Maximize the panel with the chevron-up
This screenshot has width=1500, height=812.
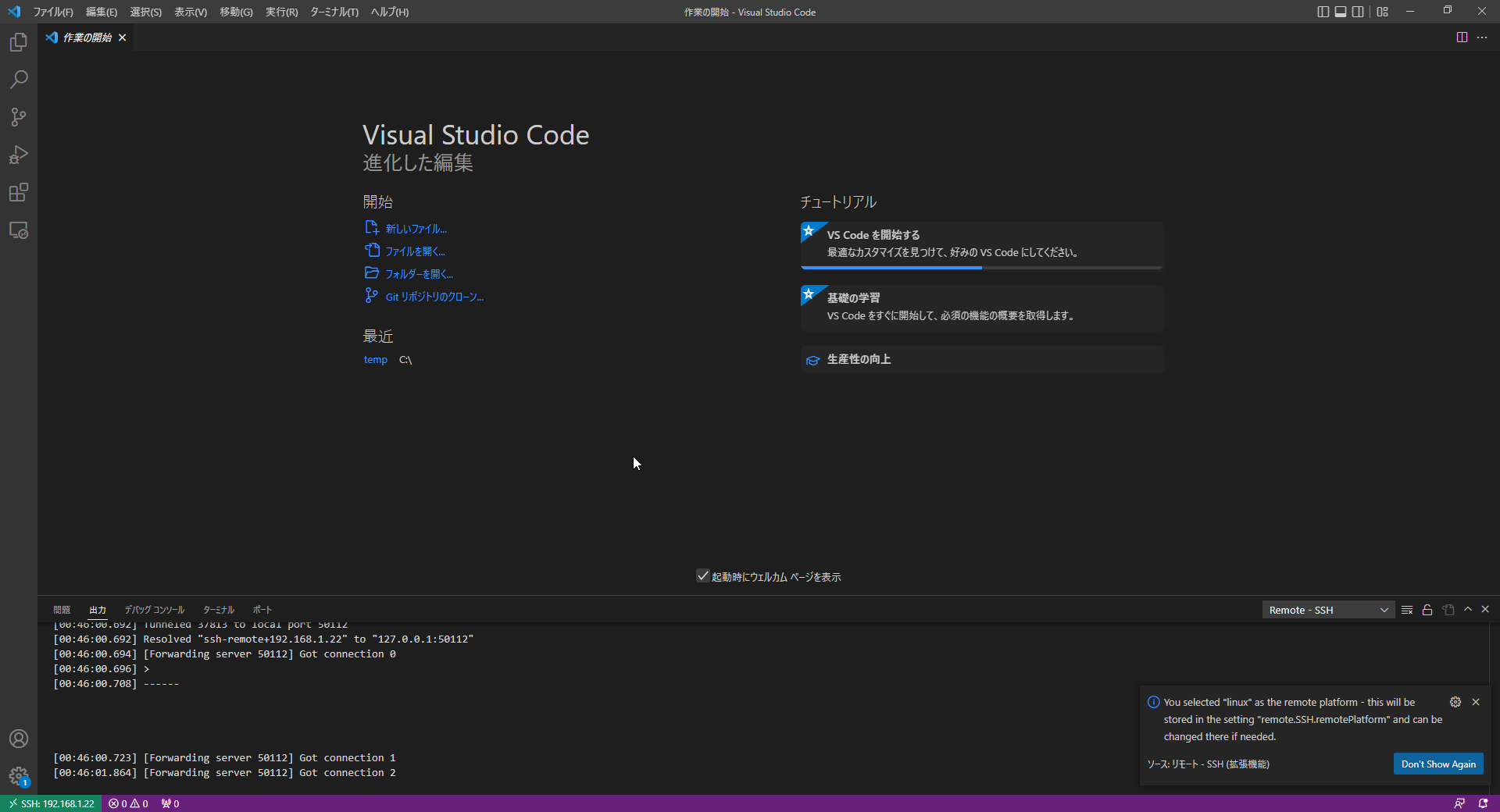tap(1468, 609)
